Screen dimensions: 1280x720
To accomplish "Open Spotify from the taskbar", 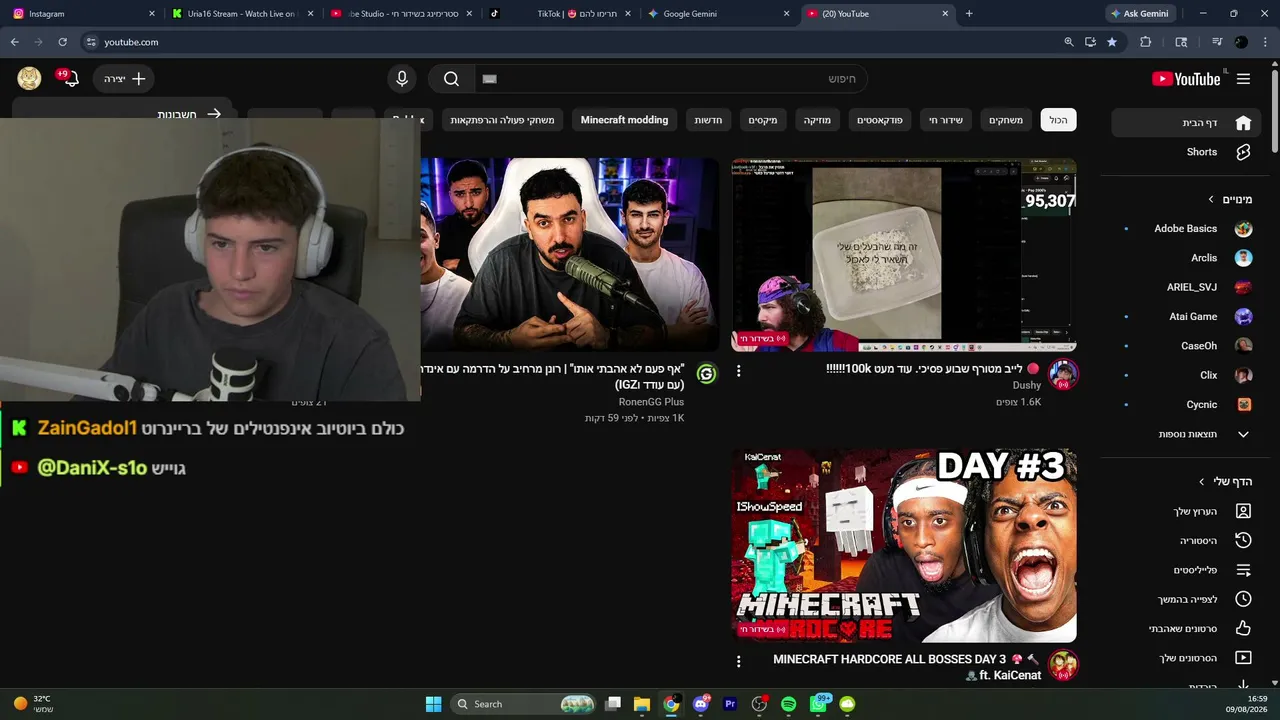I will pos(788,704).
